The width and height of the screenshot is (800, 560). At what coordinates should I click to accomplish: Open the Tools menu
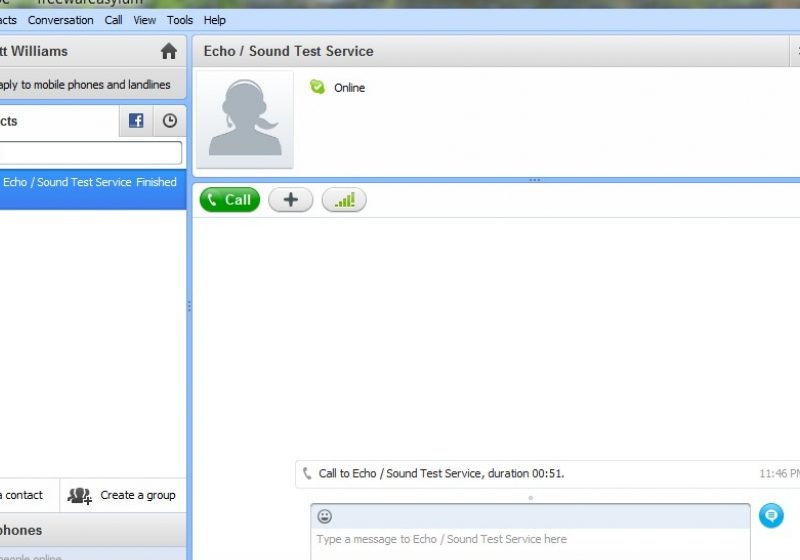(180, 20)
